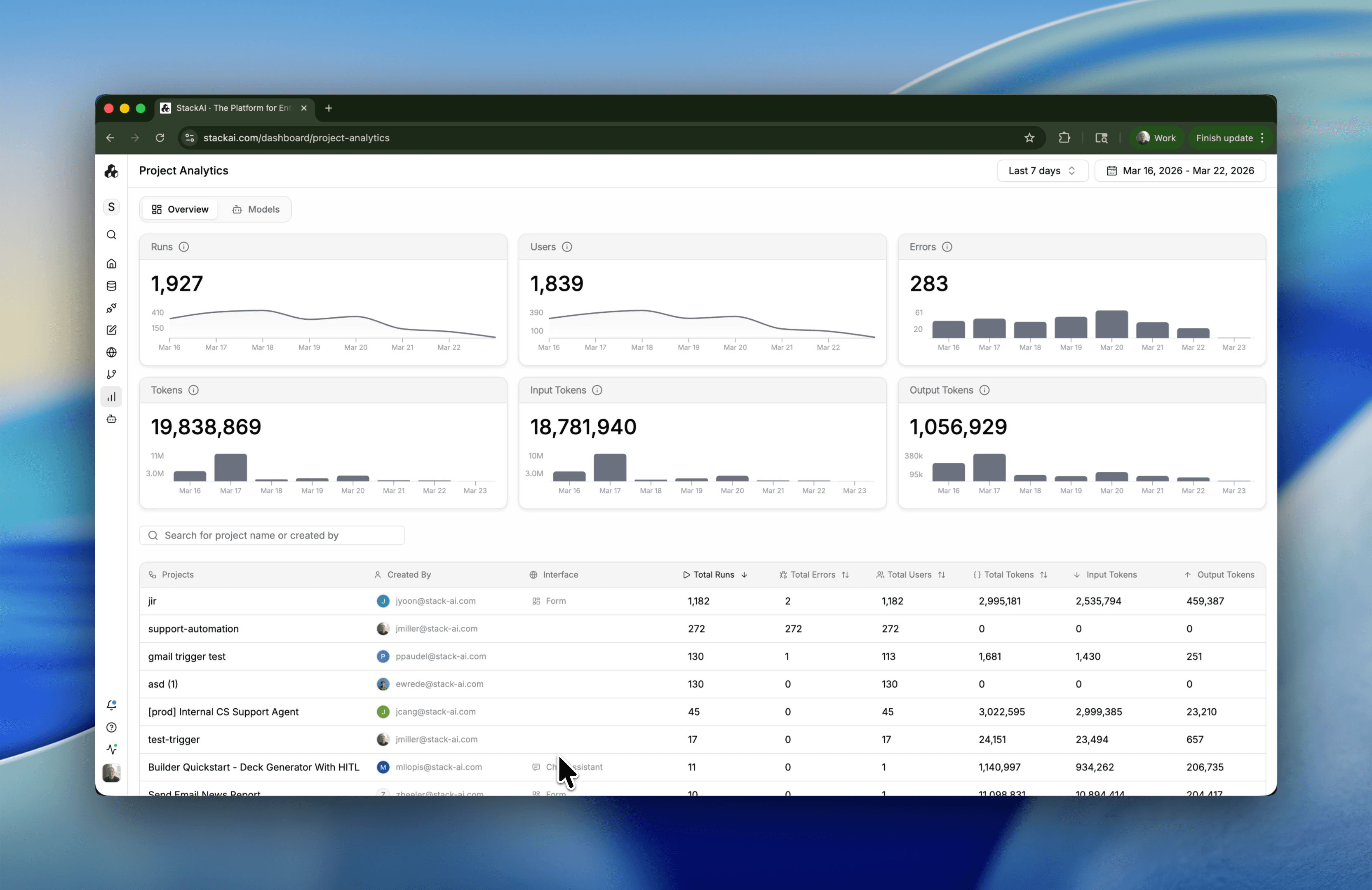Open the Mar 16 - Mar 22 date picker

(x=1179, y=171)
